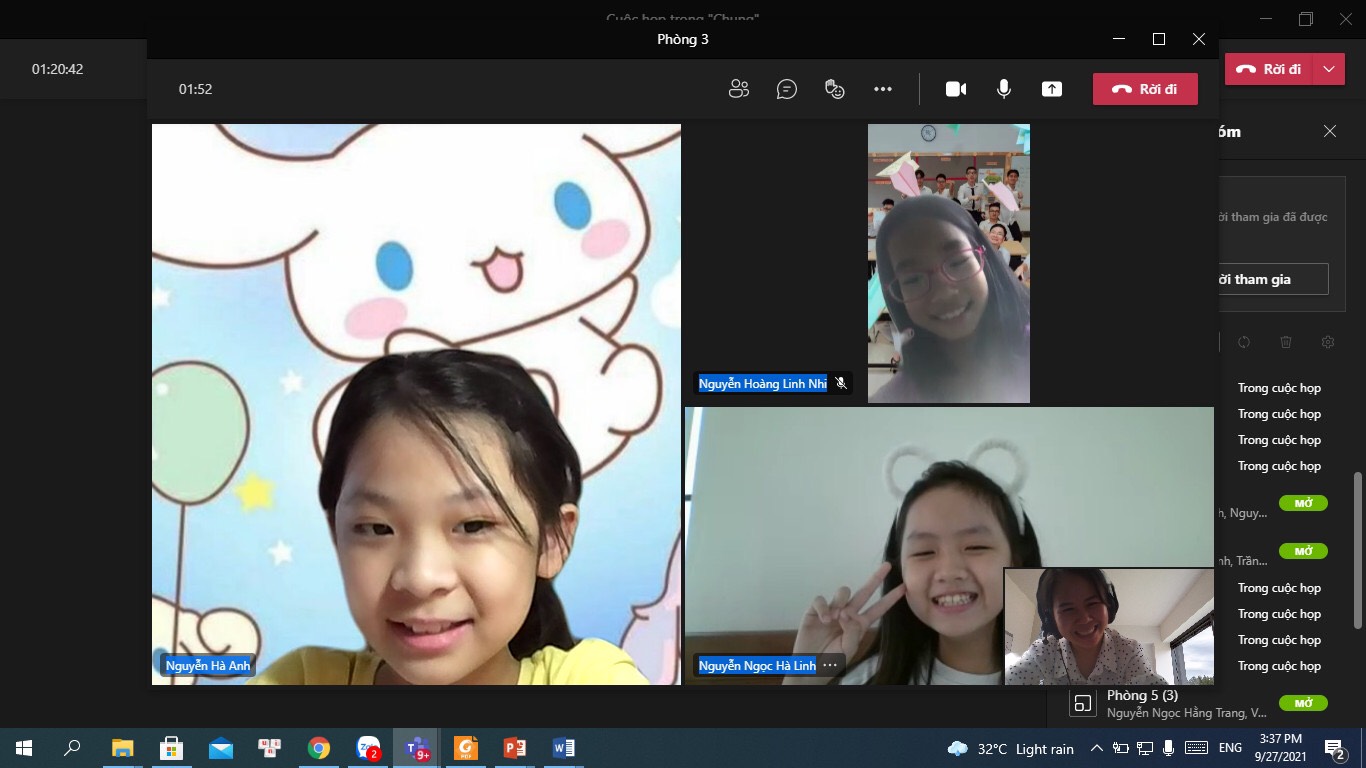Viewport: 1366px width, 768px height.
Task: Leave Phòng 3 with Rời đi button
Action: 1145,89
